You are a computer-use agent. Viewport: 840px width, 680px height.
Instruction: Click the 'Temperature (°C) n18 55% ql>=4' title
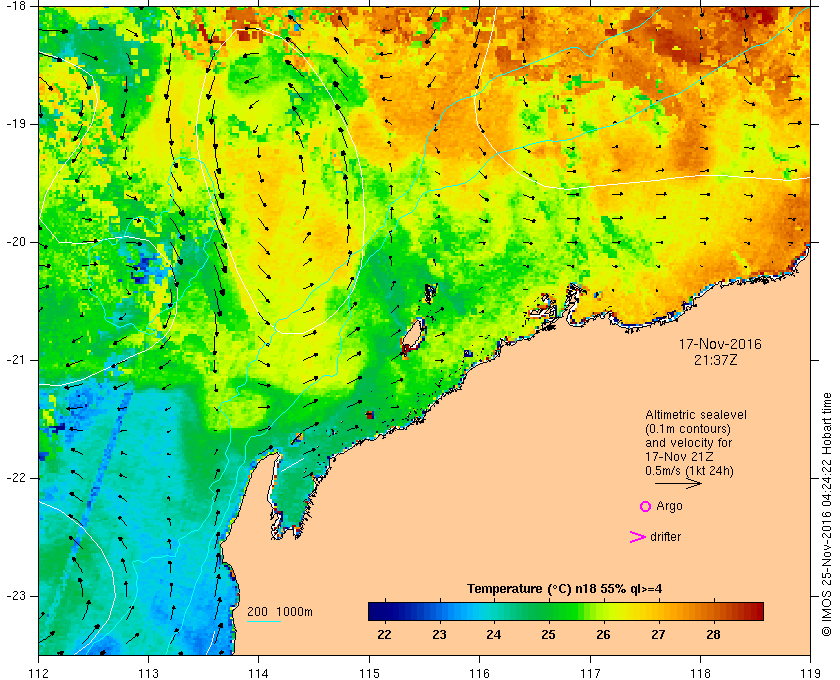tap(565, 589)
